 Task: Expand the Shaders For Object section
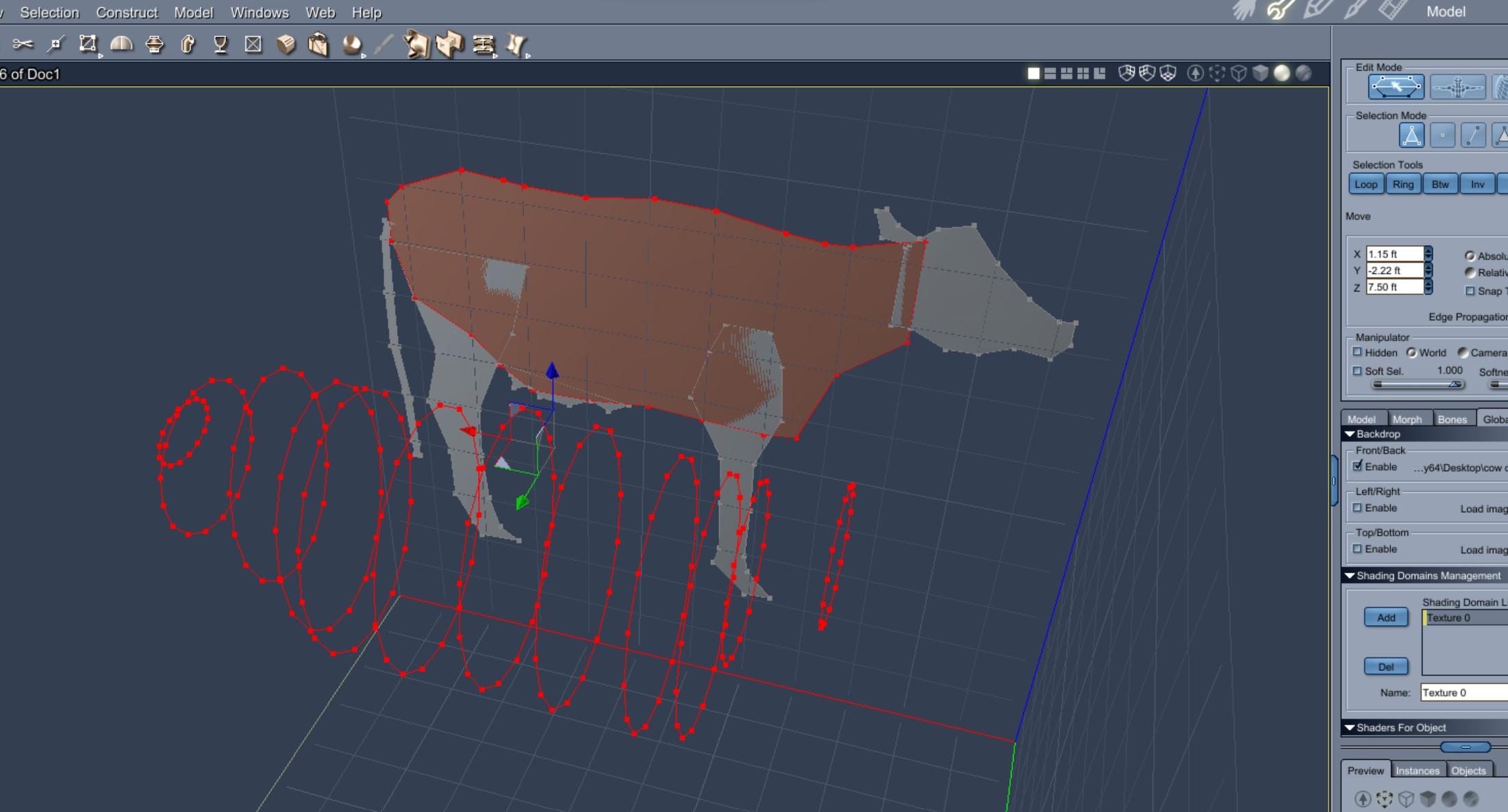click(1350, 728)
